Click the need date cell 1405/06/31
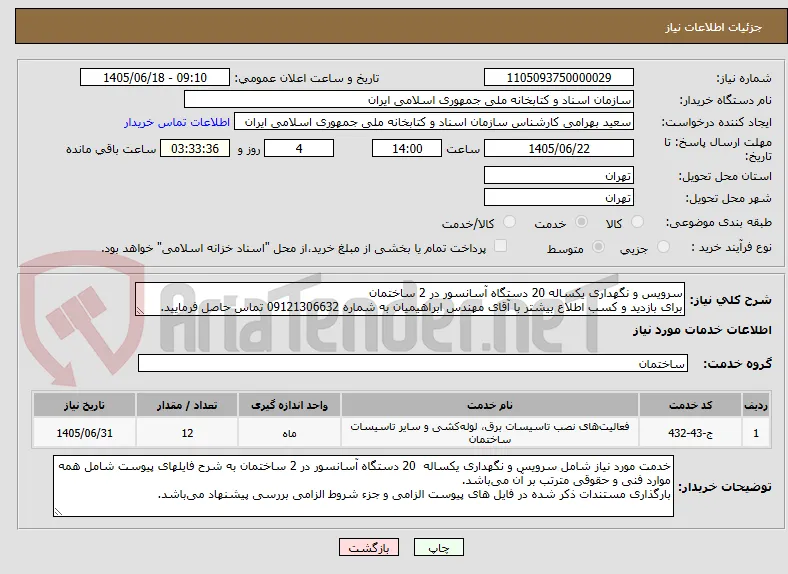The image size is (788, 574). pyautogui.click(x=84, y=433)
